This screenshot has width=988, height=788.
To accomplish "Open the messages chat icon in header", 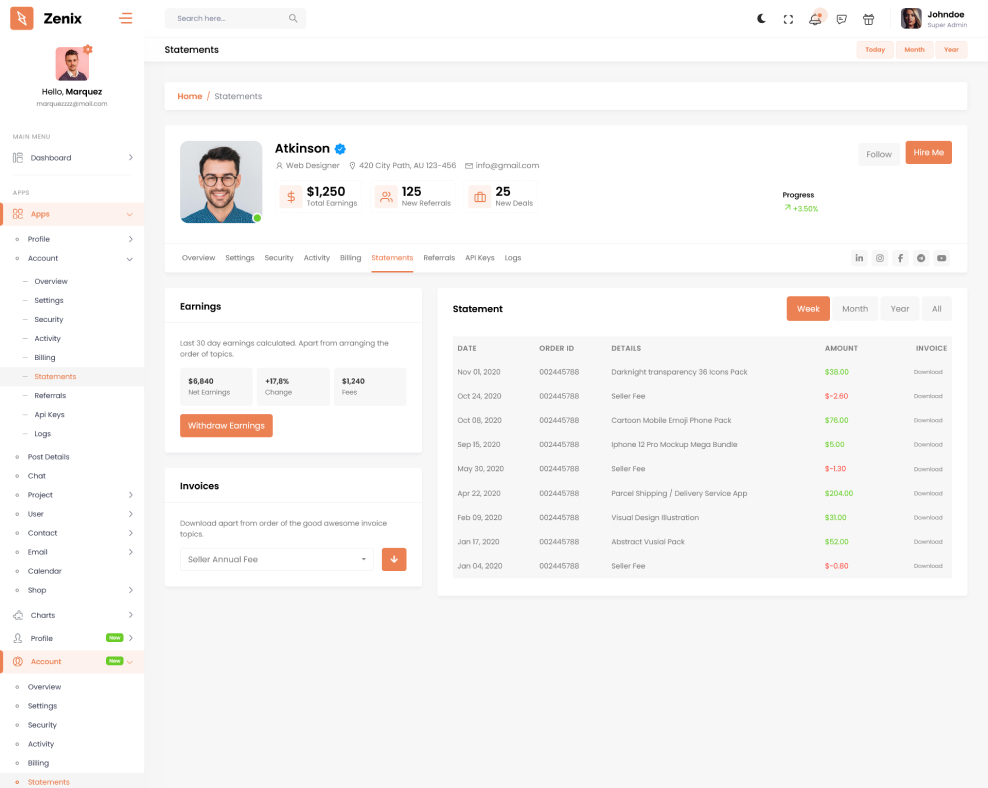I will click(842, 19).
